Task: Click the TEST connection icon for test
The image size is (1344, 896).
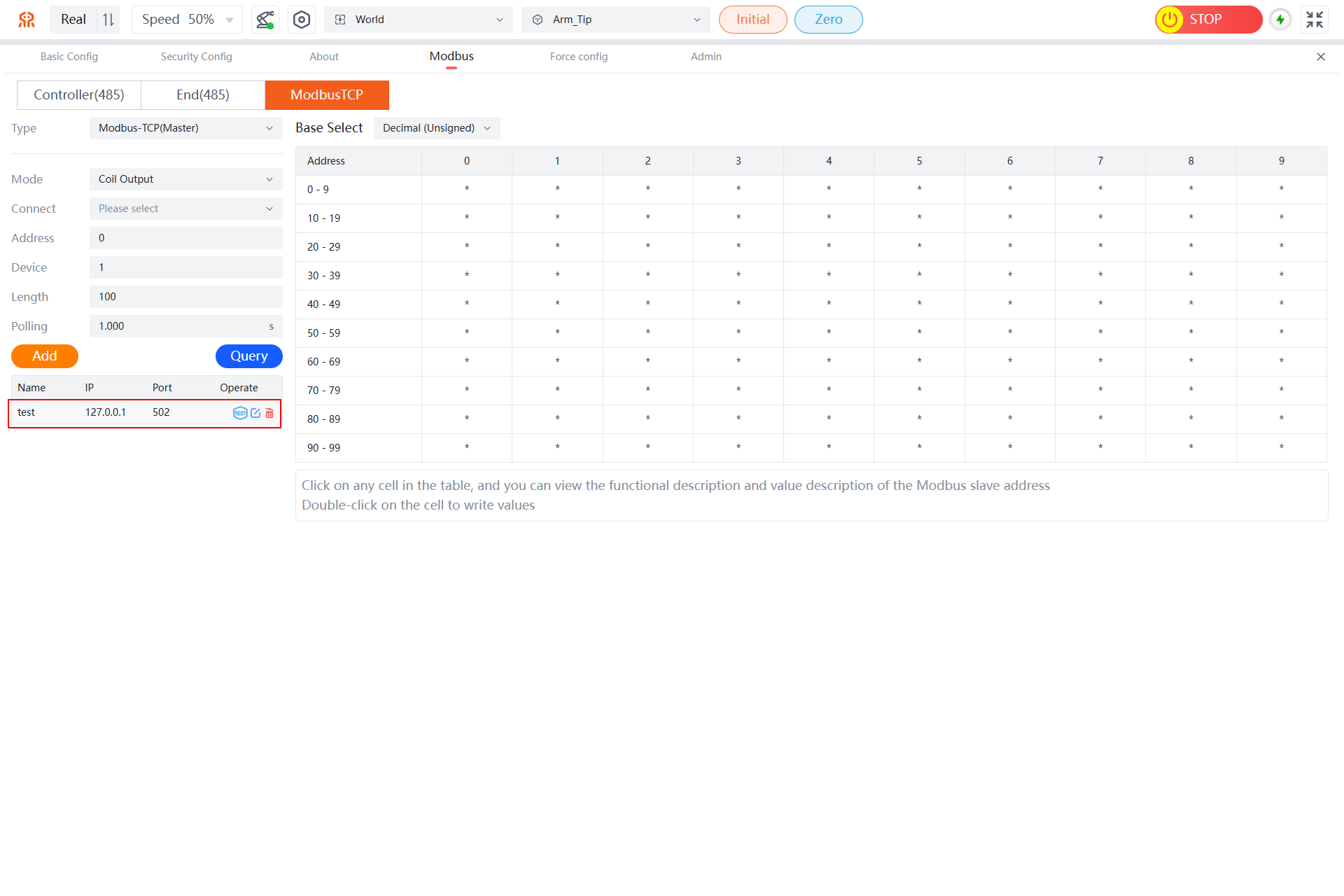Action: click(240, 413)
